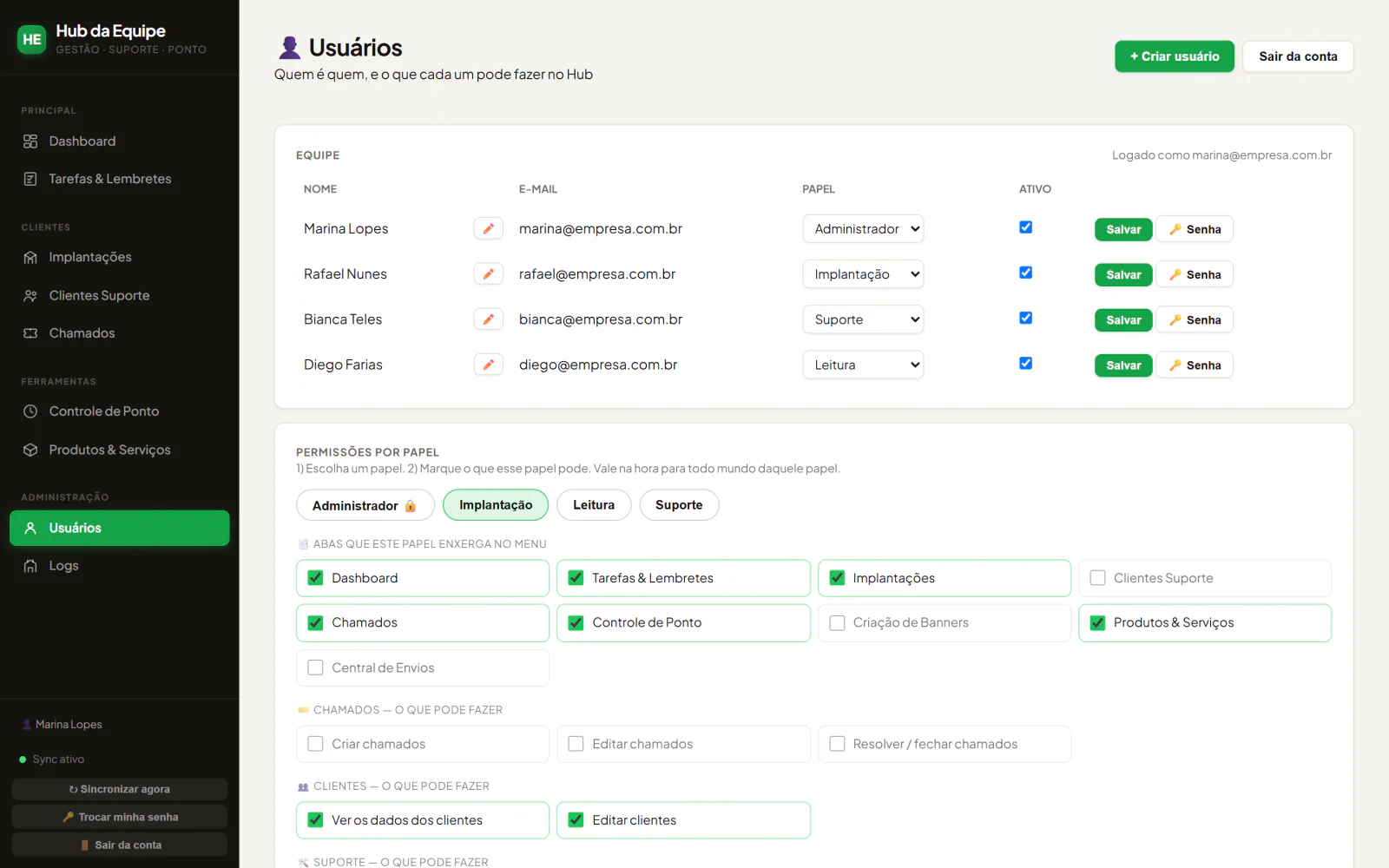The image size is (1389, 868).
Task: Select the Implantação role tab
Action: (x=496, y=505)
